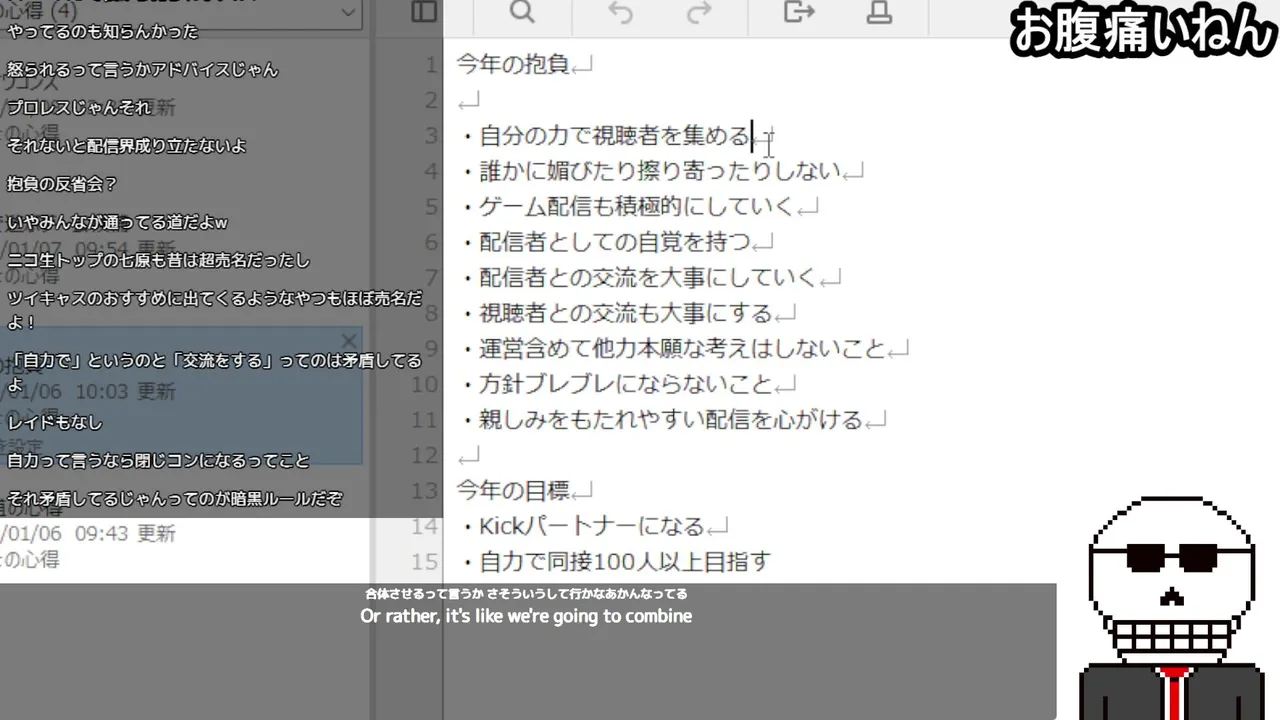
Task: Click the heading line 今年の抱負
Action: 513,65
